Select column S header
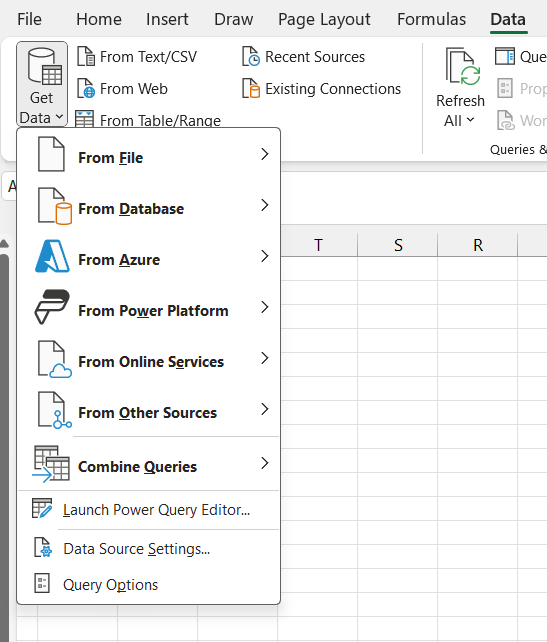This screenshot has height=642, width=547. (398, 245)
